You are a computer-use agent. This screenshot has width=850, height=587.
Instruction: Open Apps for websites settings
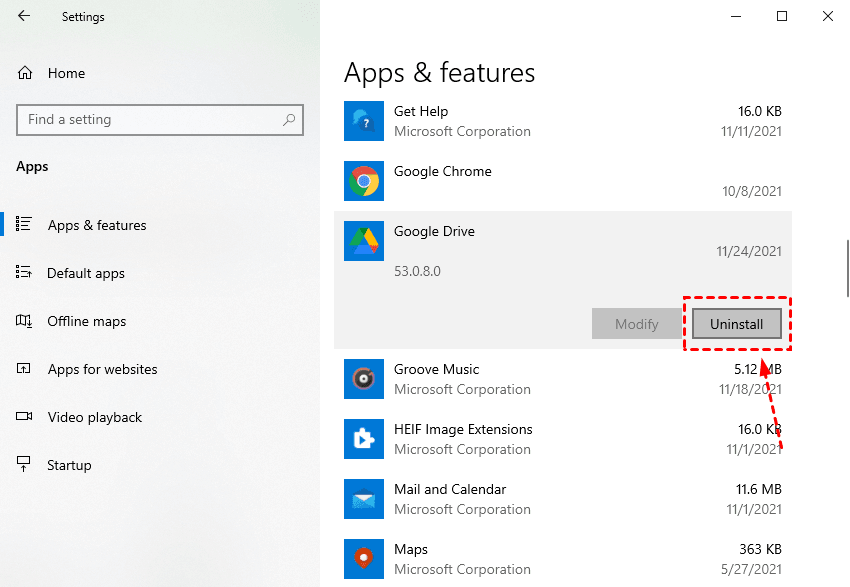[x=102, y=369]
